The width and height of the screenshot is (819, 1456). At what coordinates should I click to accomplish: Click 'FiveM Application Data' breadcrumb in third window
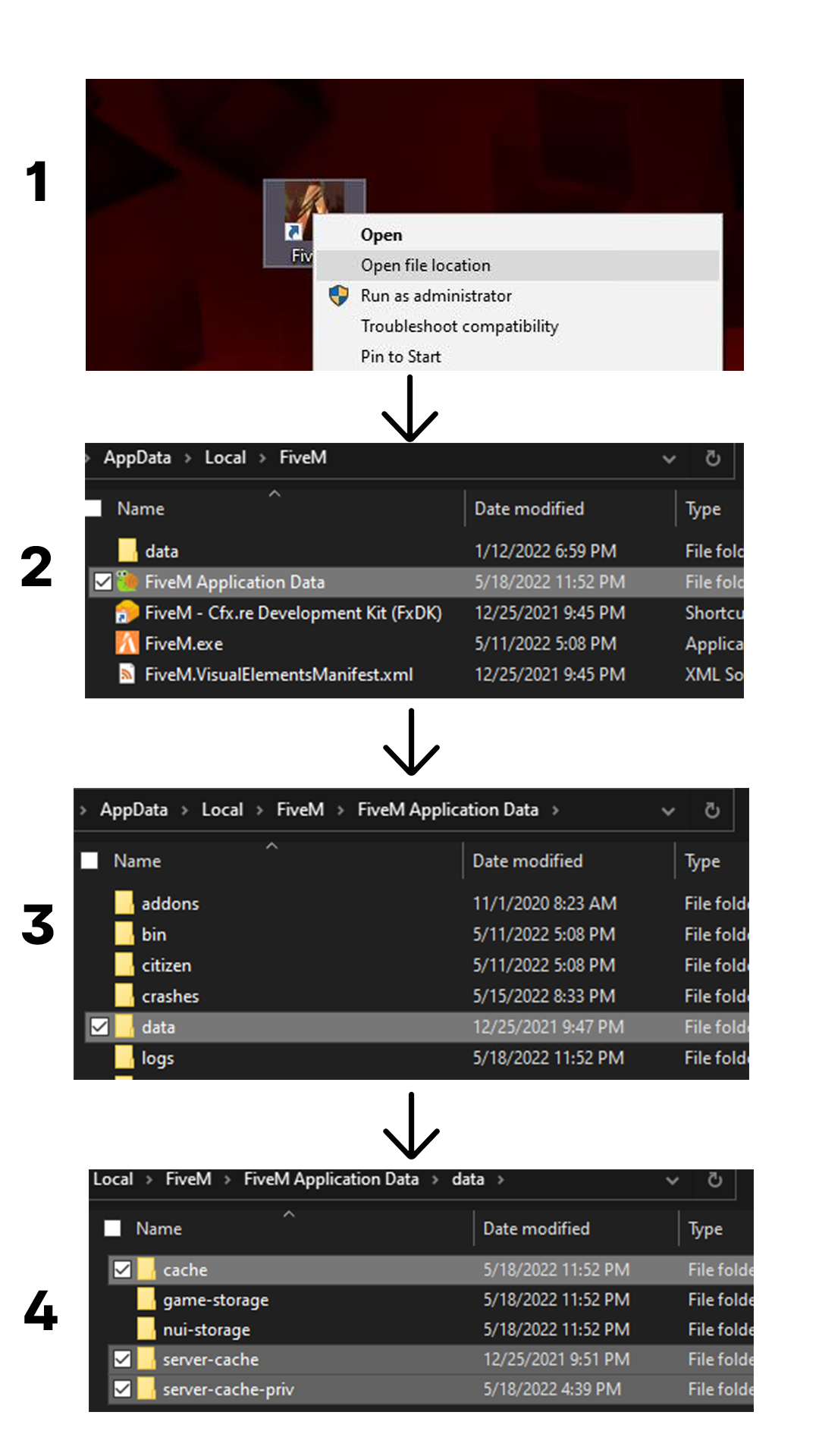[x=447, y=810]
